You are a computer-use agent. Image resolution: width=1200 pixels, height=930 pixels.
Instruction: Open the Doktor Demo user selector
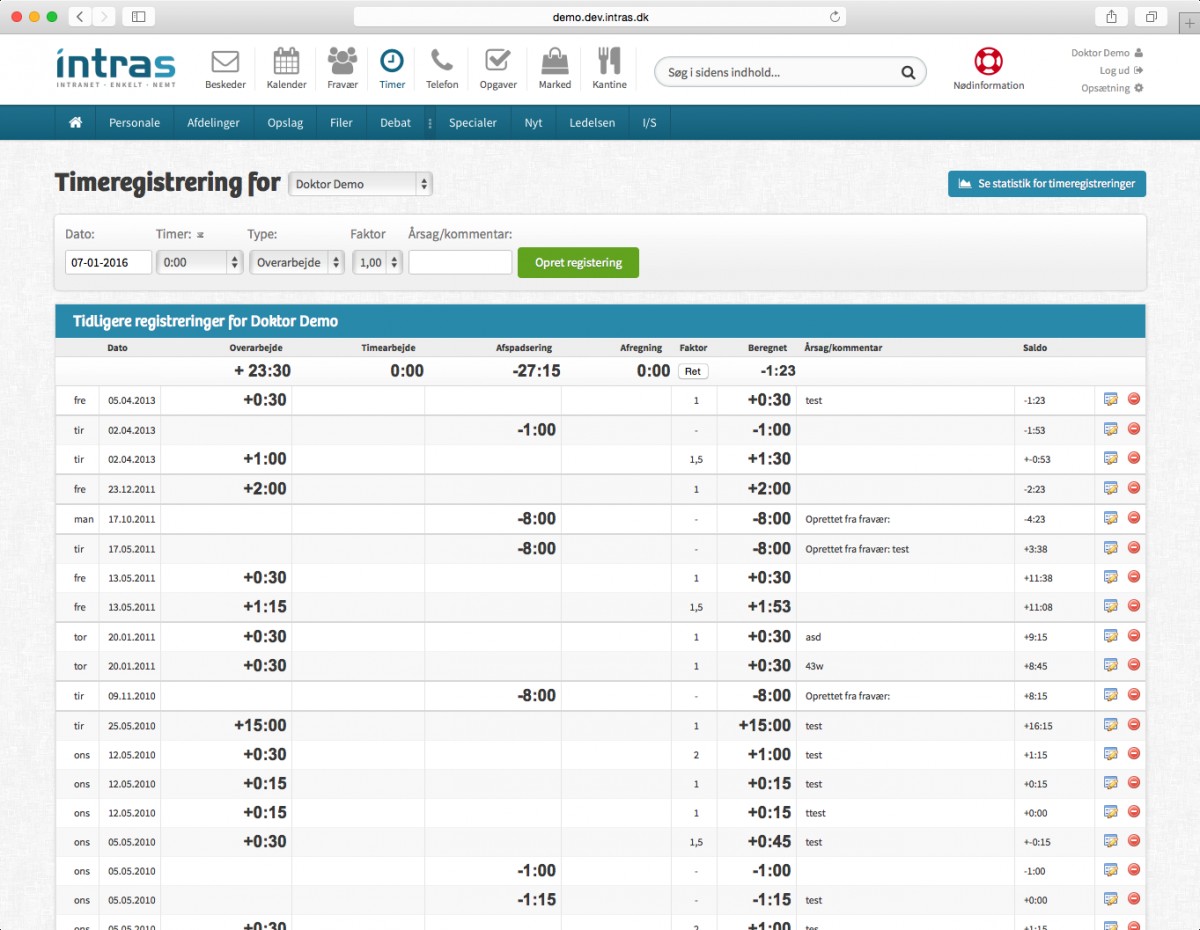pos(360,184)
